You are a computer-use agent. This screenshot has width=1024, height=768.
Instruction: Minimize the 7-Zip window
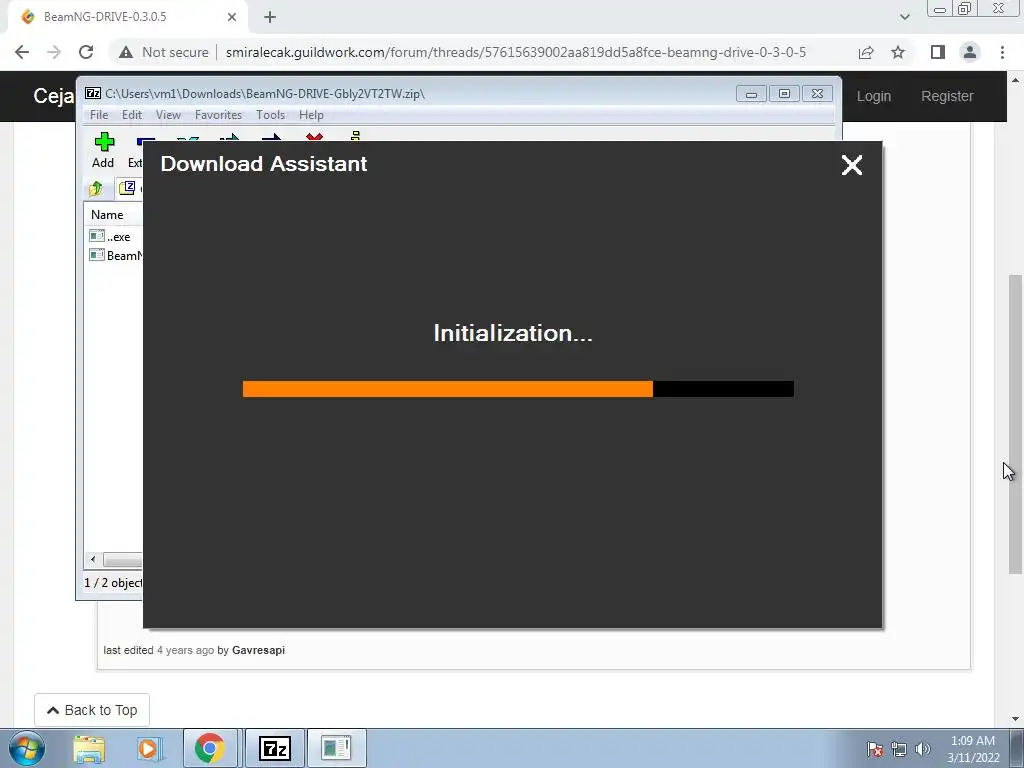[751, 94]
